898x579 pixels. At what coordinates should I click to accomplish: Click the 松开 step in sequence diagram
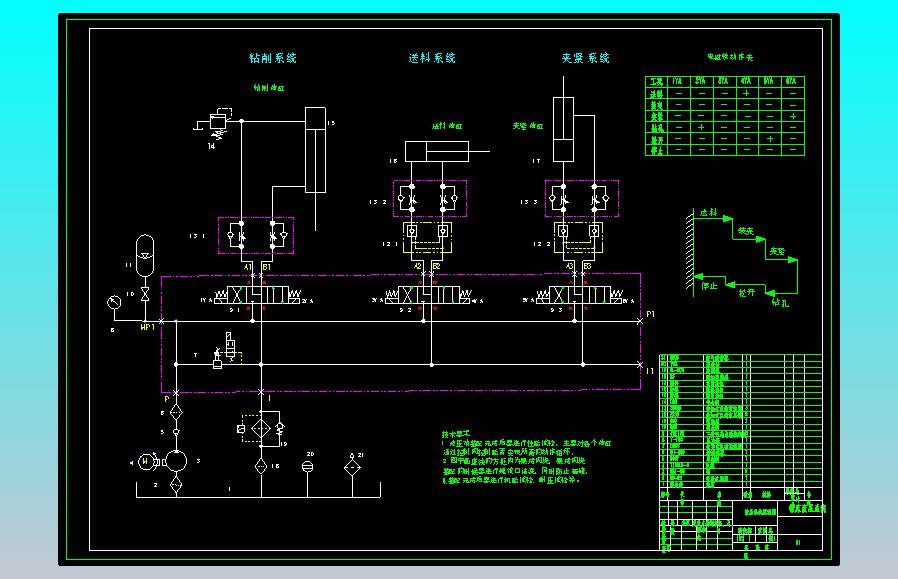746,292
